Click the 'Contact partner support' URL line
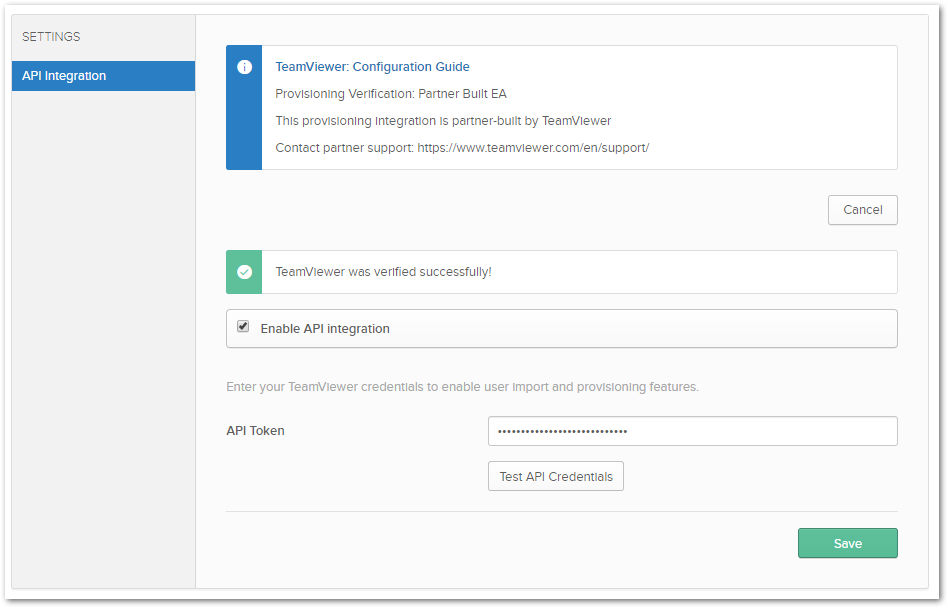 pyautogui.click(x=462, y=147)
